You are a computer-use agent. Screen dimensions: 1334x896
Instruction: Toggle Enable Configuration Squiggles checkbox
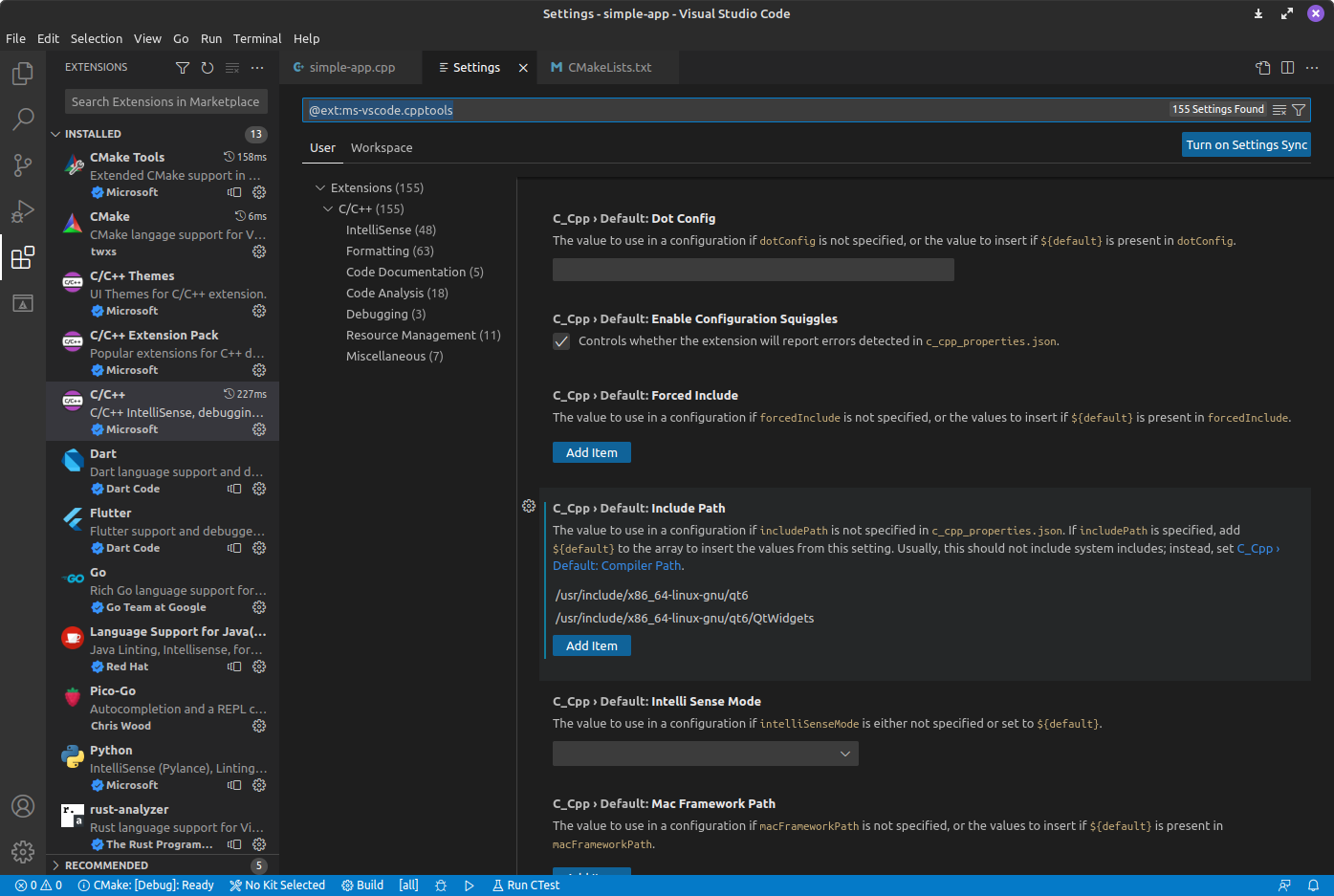coord(561,341)
